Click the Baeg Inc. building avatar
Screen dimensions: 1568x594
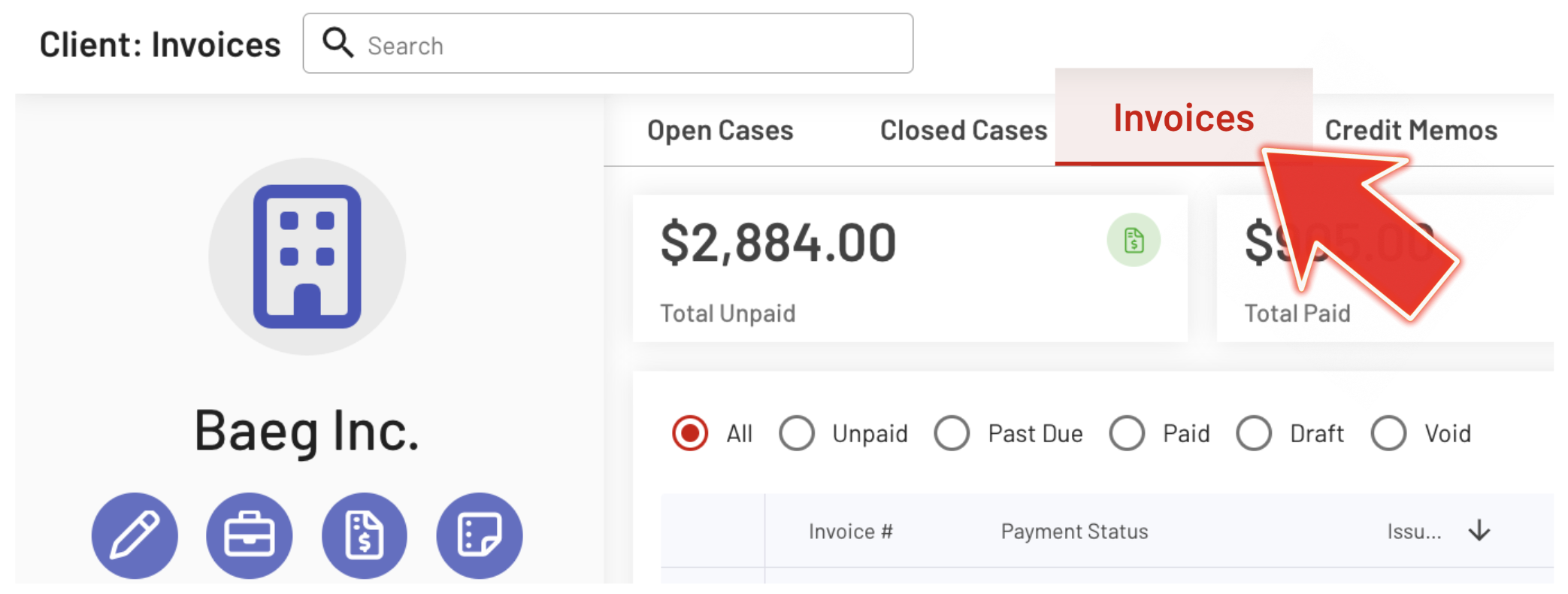(307, 256)
